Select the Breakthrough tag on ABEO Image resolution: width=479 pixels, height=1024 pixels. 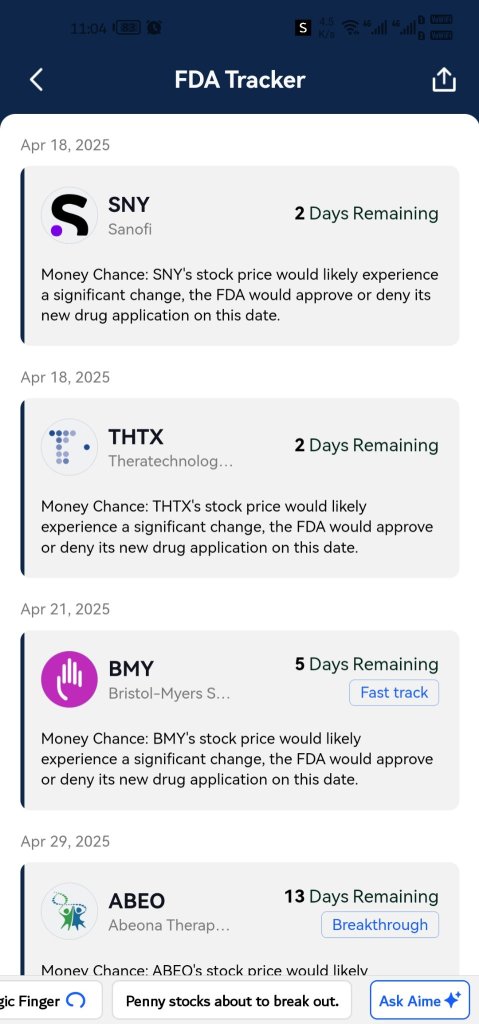pyautogui.click(x=380, y=925)
